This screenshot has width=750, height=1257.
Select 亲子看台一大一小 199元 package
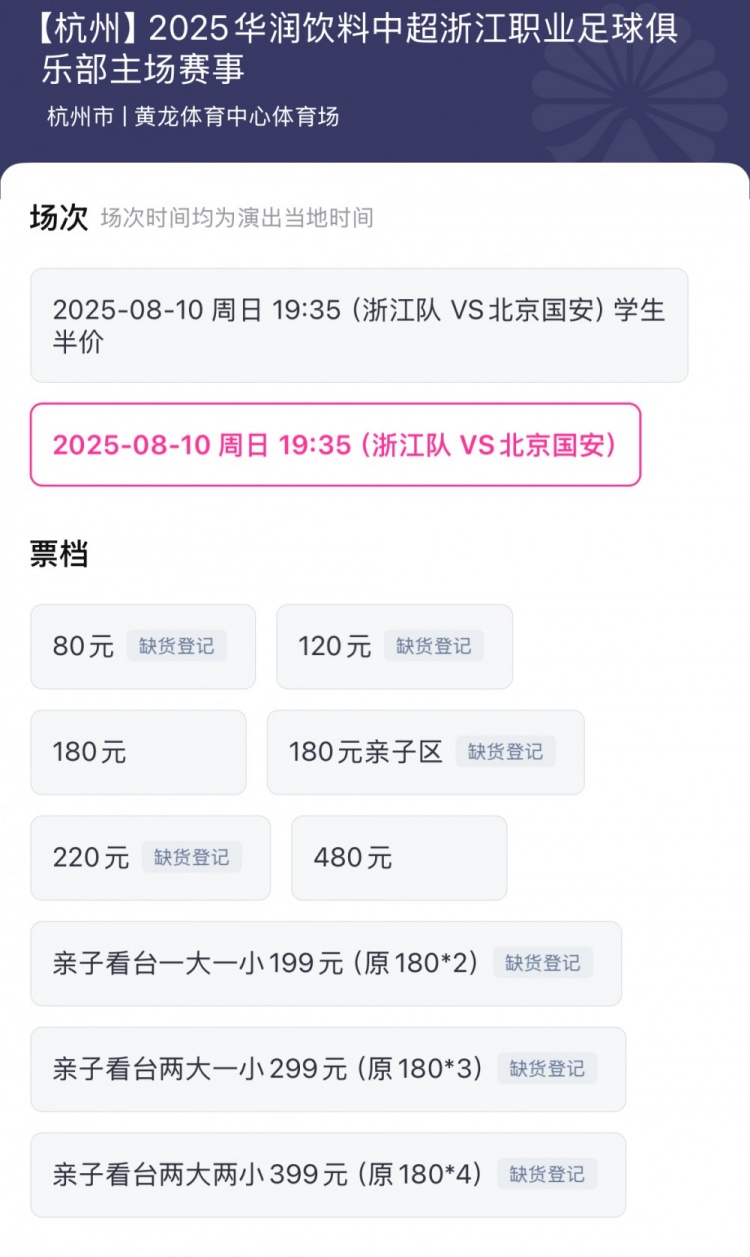(x=327, y=963)
